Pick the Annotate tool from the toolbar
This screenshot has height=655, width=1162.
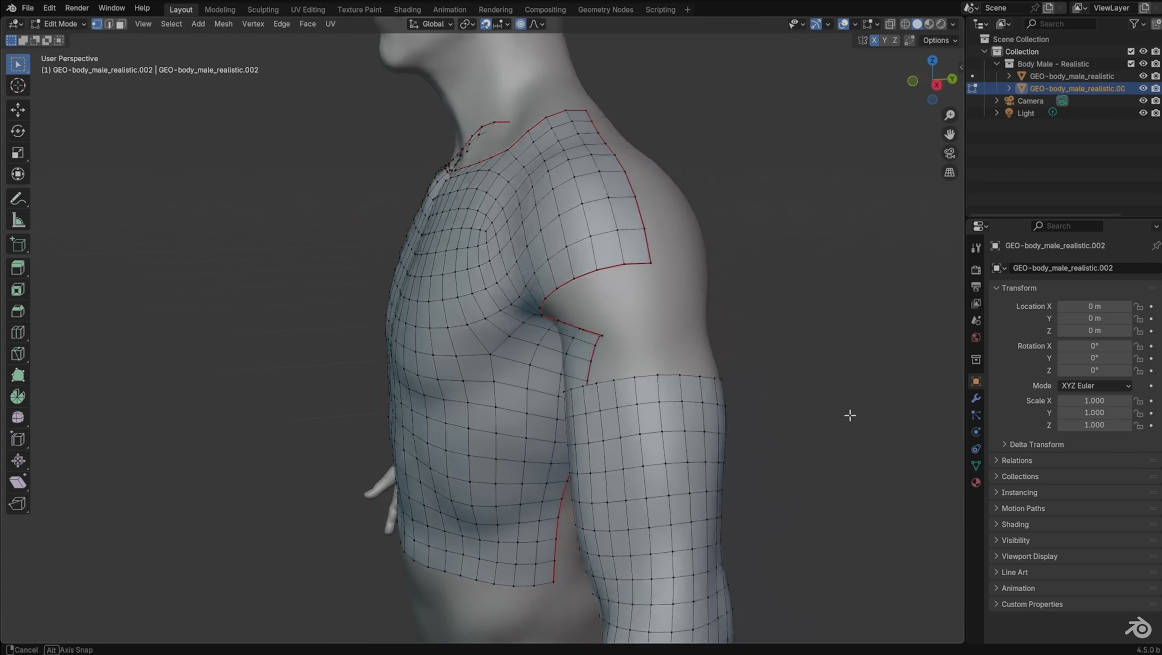click(17, 198)
